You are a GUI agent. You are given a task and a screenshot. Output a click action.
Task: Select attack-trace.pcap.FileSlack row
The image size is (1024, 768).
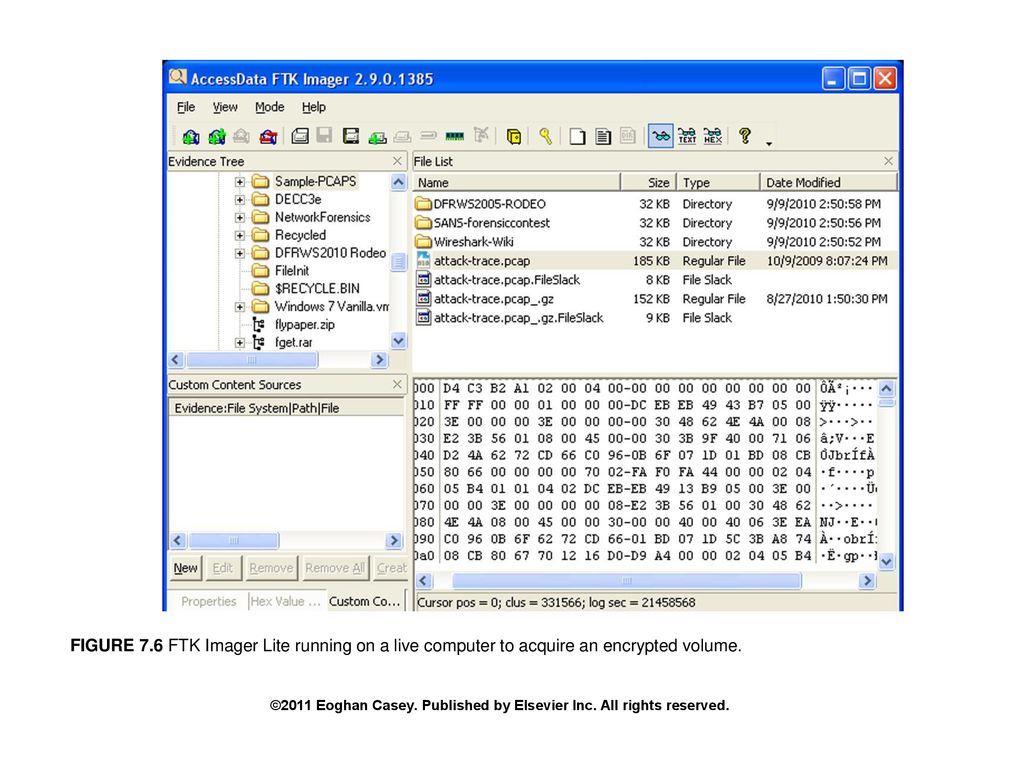(655, 280)
